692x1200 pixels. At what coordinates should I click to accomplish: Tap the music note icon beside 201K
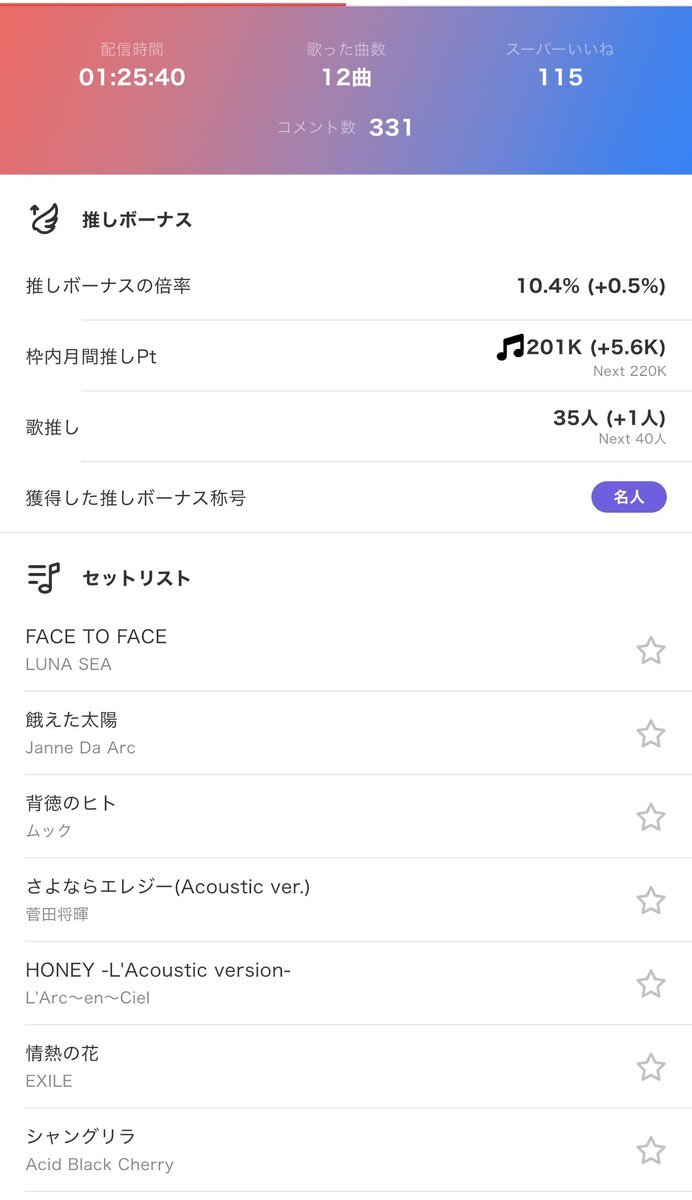tap(510, 347)
